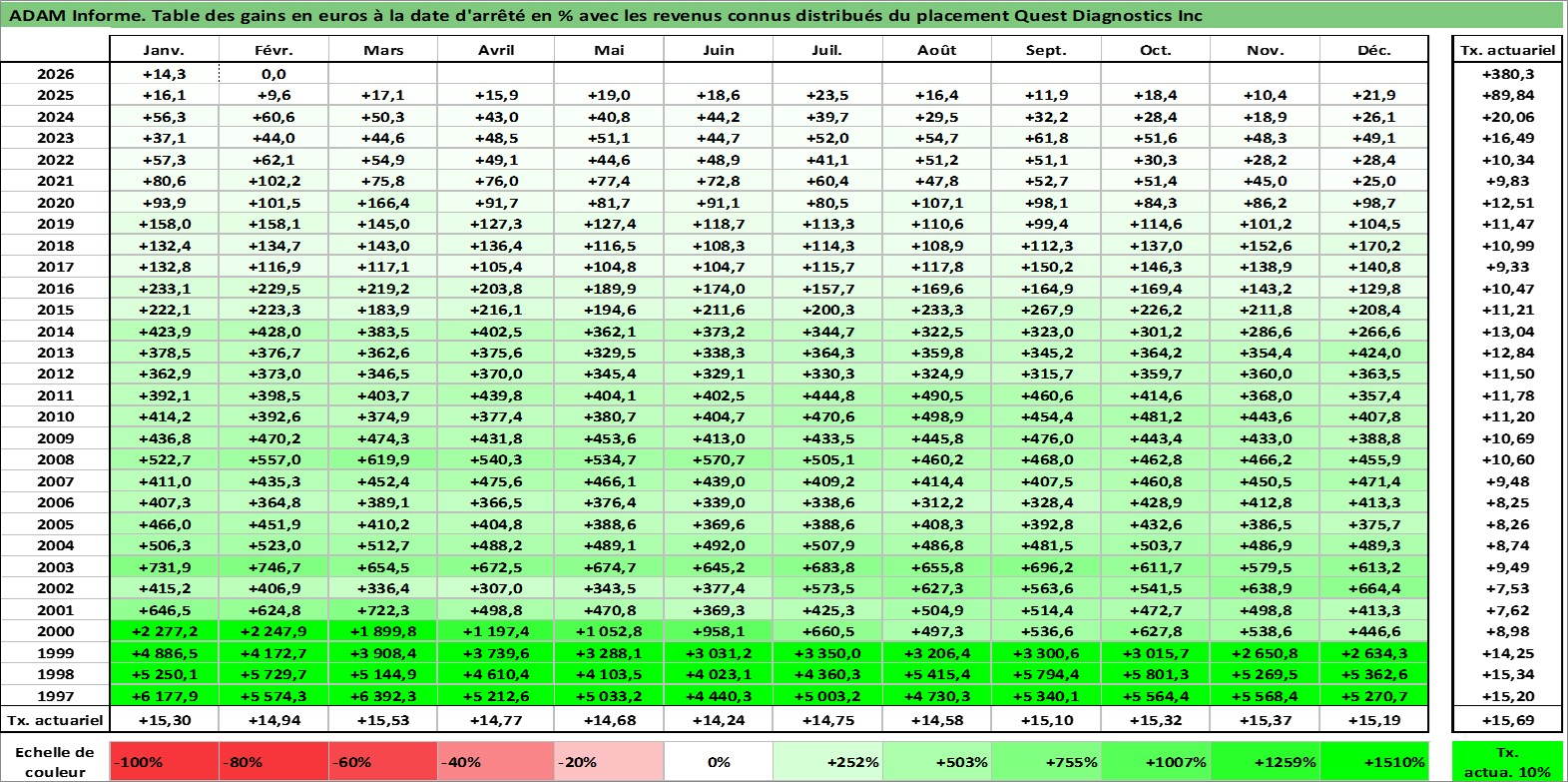Click the 'Oct.' column header
The image size is (1568, 782).
pyautogui.click(x=1156, y=50)
